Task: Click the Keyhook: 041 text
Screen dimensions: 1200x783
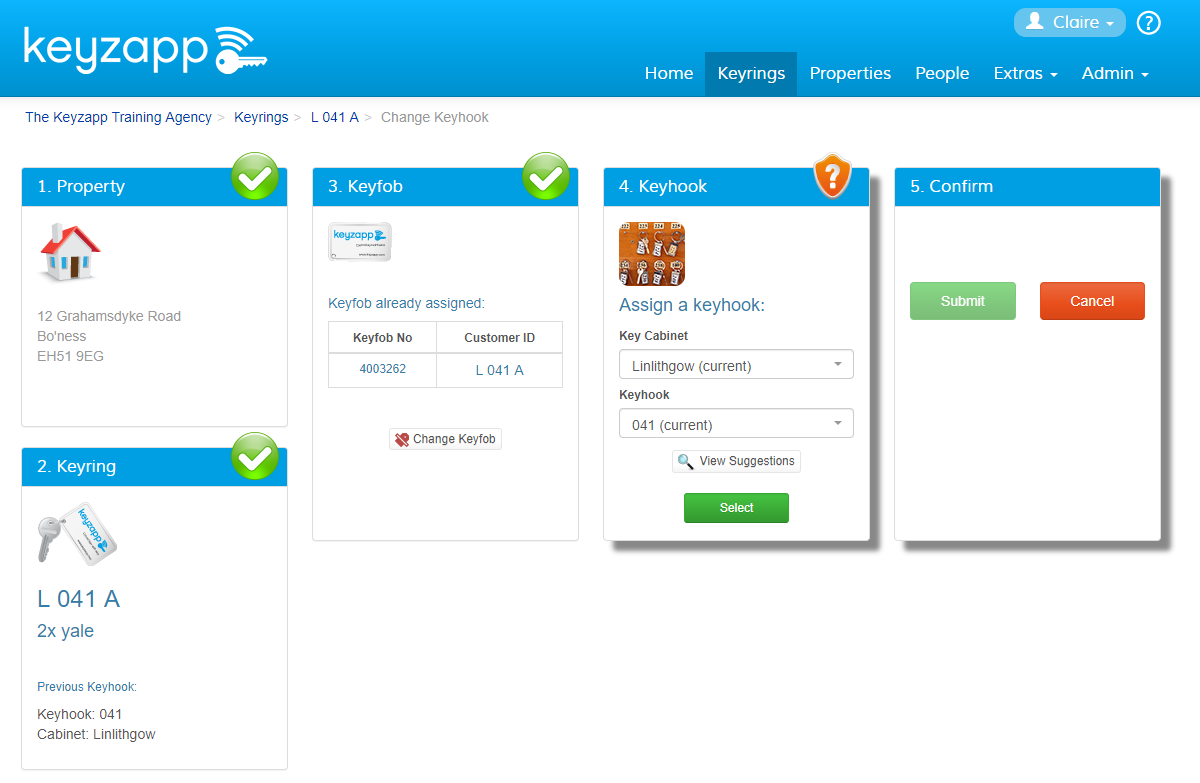Action: coord(80,714)
